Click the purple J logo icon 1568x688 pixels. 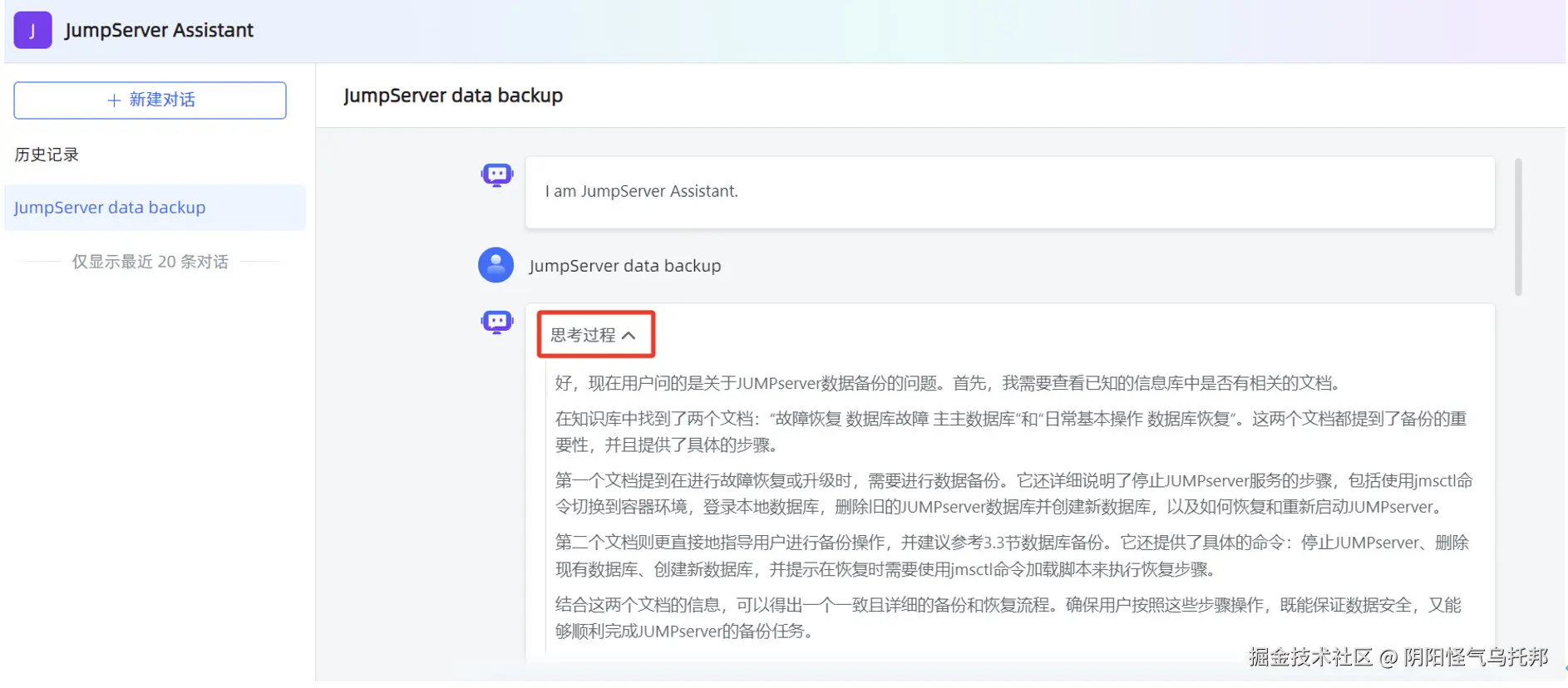32,30
